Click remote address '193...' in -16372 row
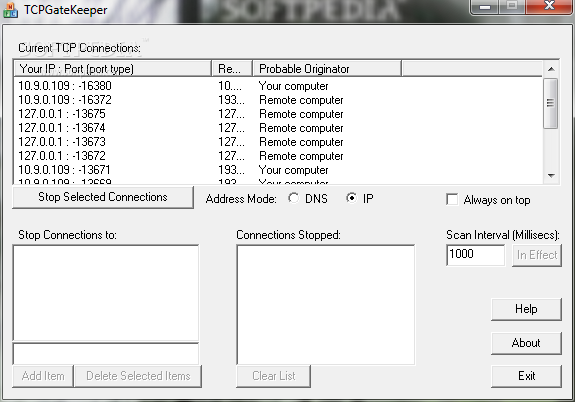The height and width of the screenshot is (402, 575). 231,100
